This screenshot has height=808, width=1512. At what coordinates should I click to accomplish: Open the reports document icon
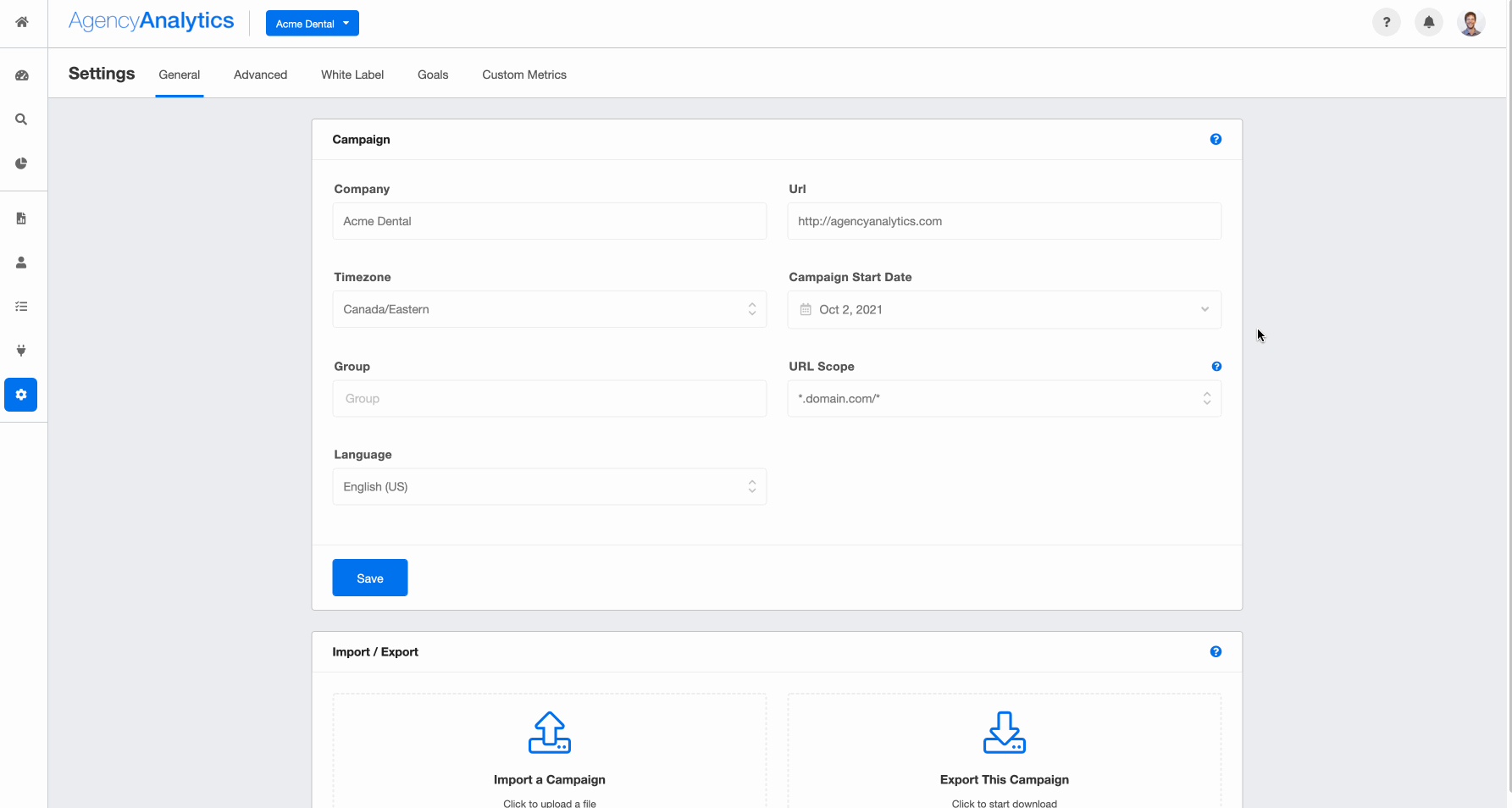click(22, 219)
